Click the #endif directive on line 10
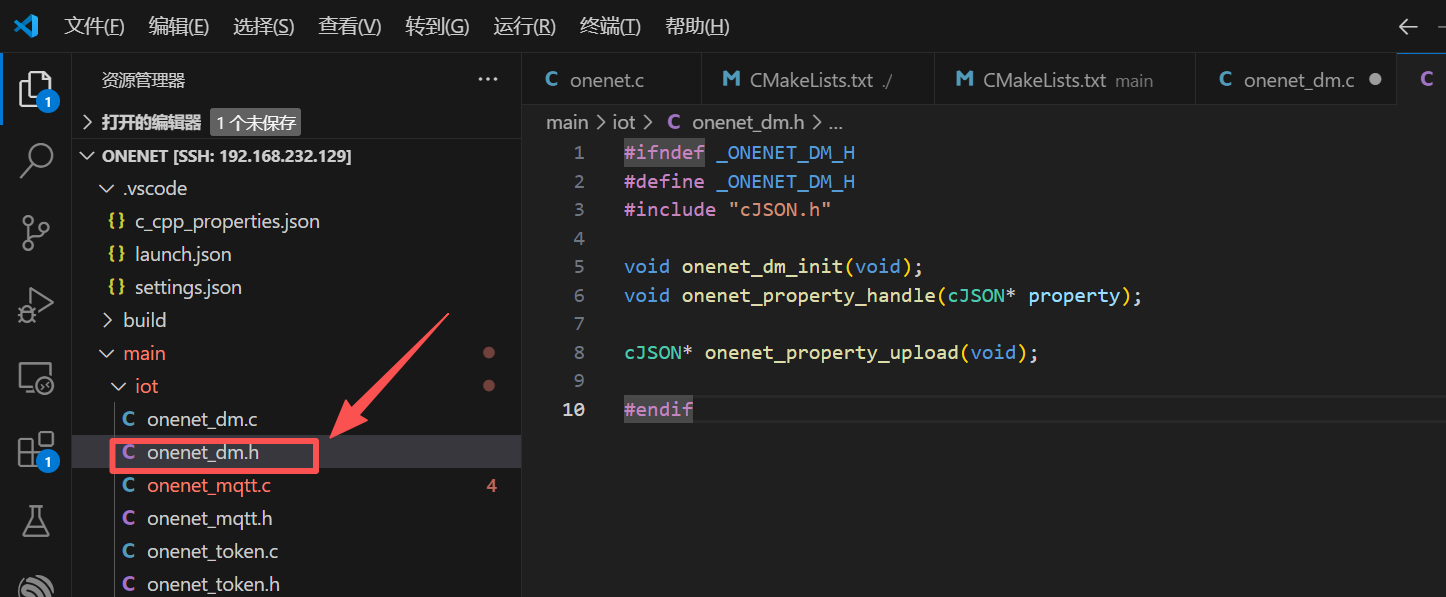The image size is (1446, 597). [x=658, y=410]
